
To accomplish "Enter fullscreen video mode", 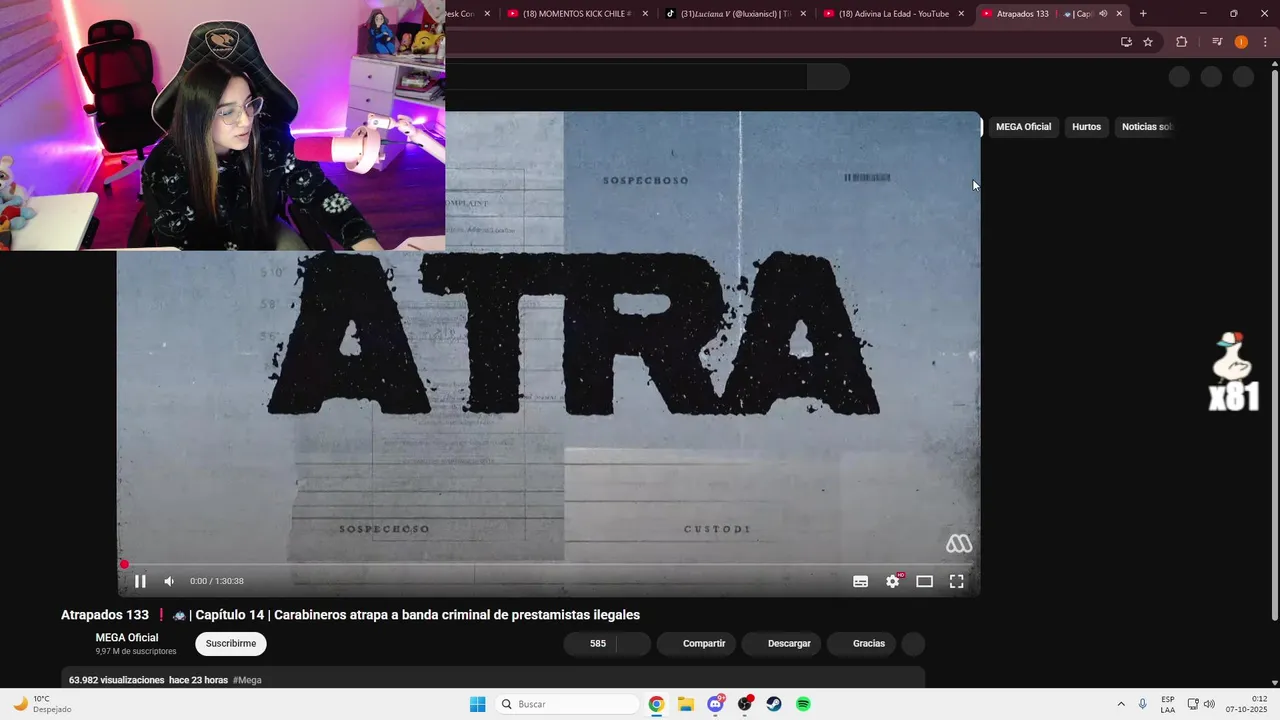I will click(x=957, y=581).
